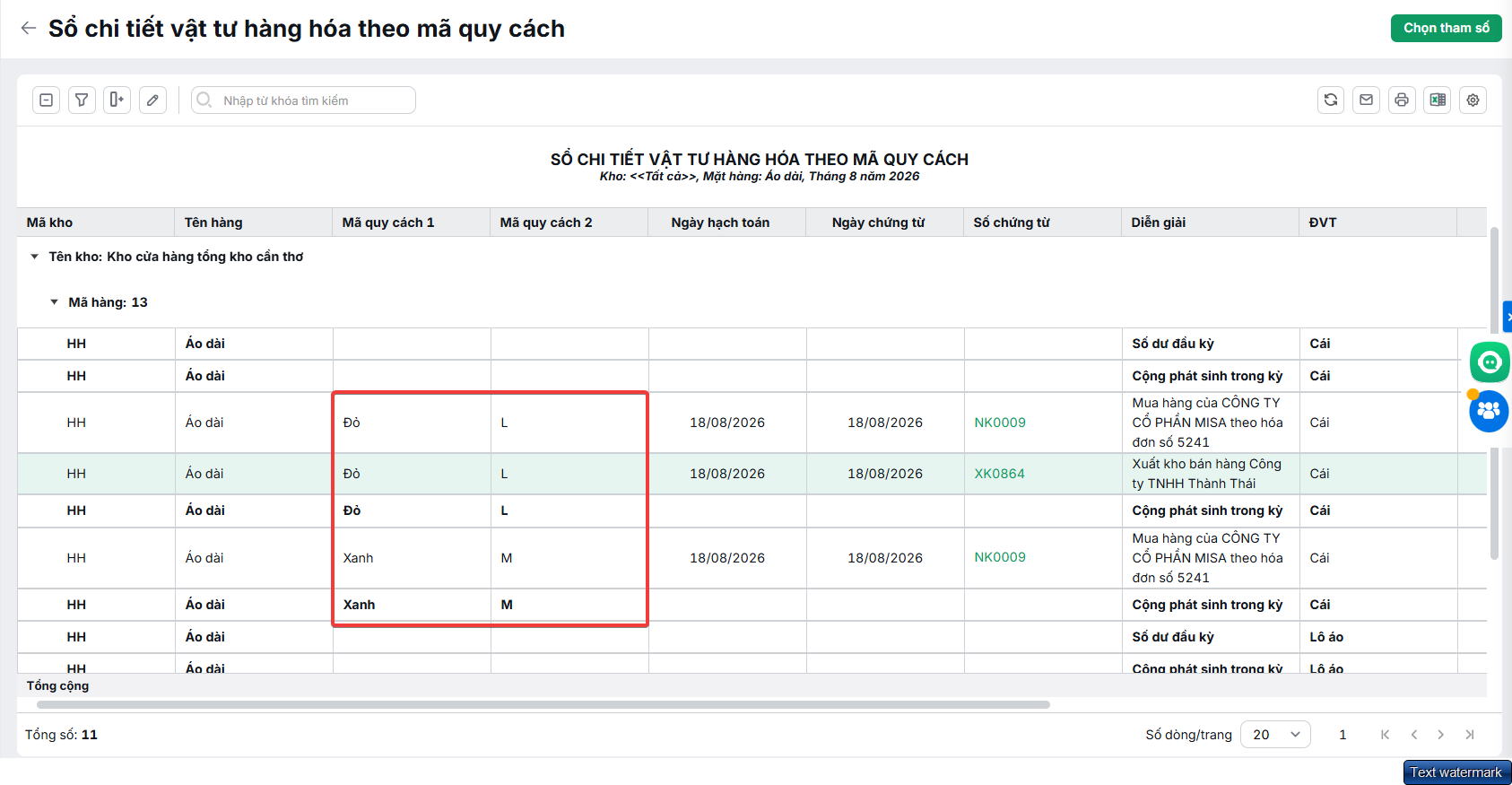Click the Mã kho column header

(95, 222)
